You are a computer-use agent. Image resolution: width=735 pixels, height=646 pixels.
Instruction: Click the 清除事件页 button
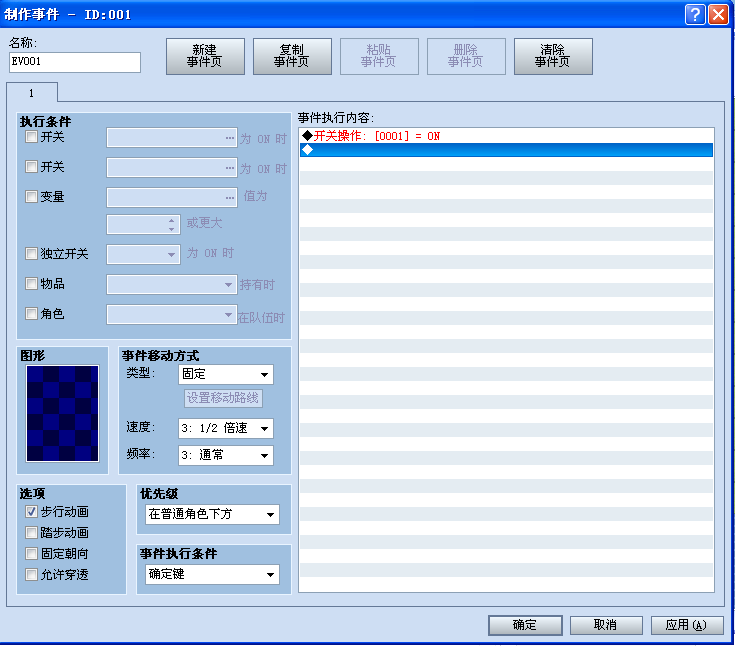coord(553,56)
